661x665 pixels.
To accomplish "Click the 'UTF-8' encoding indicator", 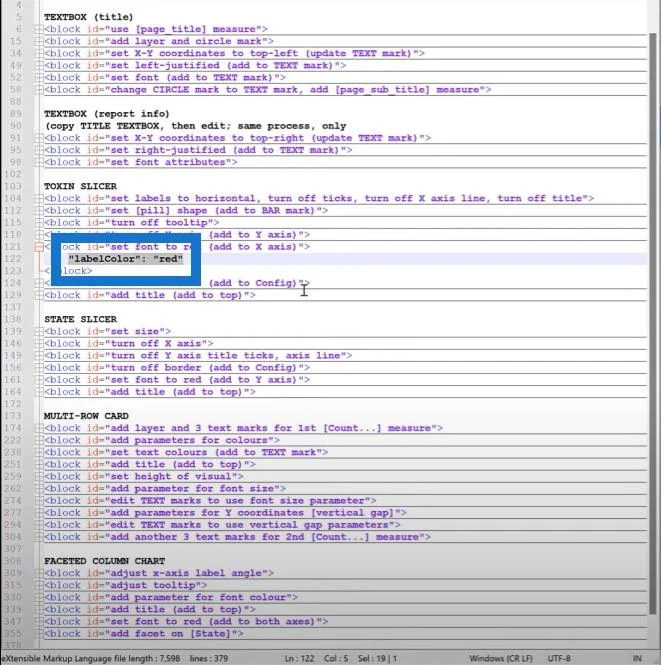I will click(x=559, y=659).
